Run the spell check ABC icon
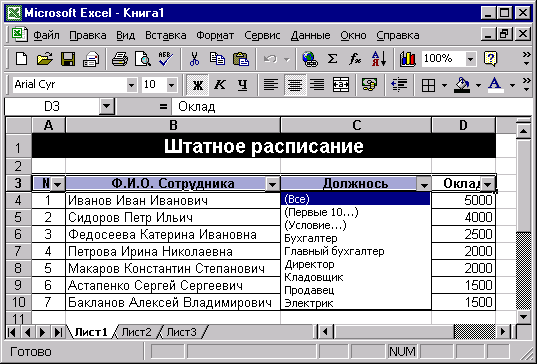 pyautogui.click(x=165, y=59)
